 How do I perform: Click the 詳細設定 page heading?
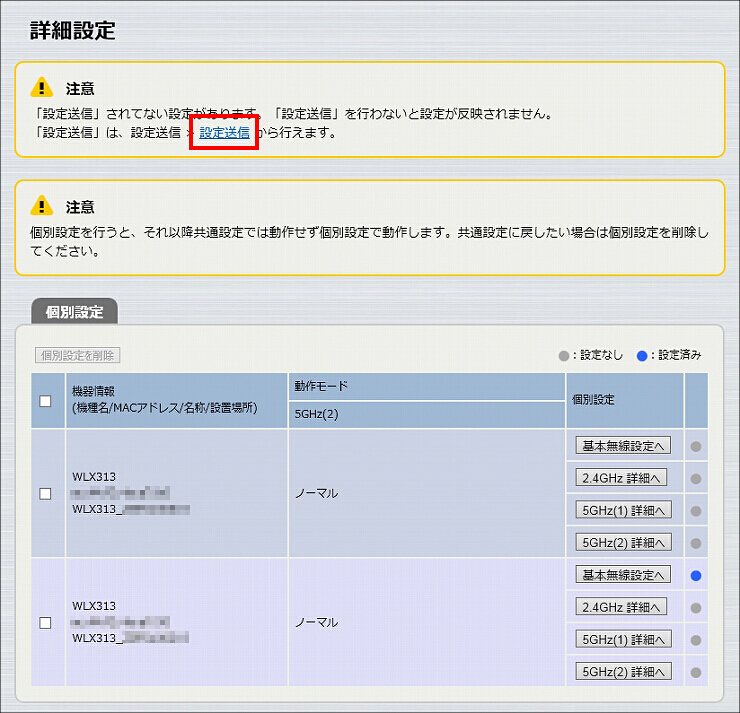coord(73,30)
